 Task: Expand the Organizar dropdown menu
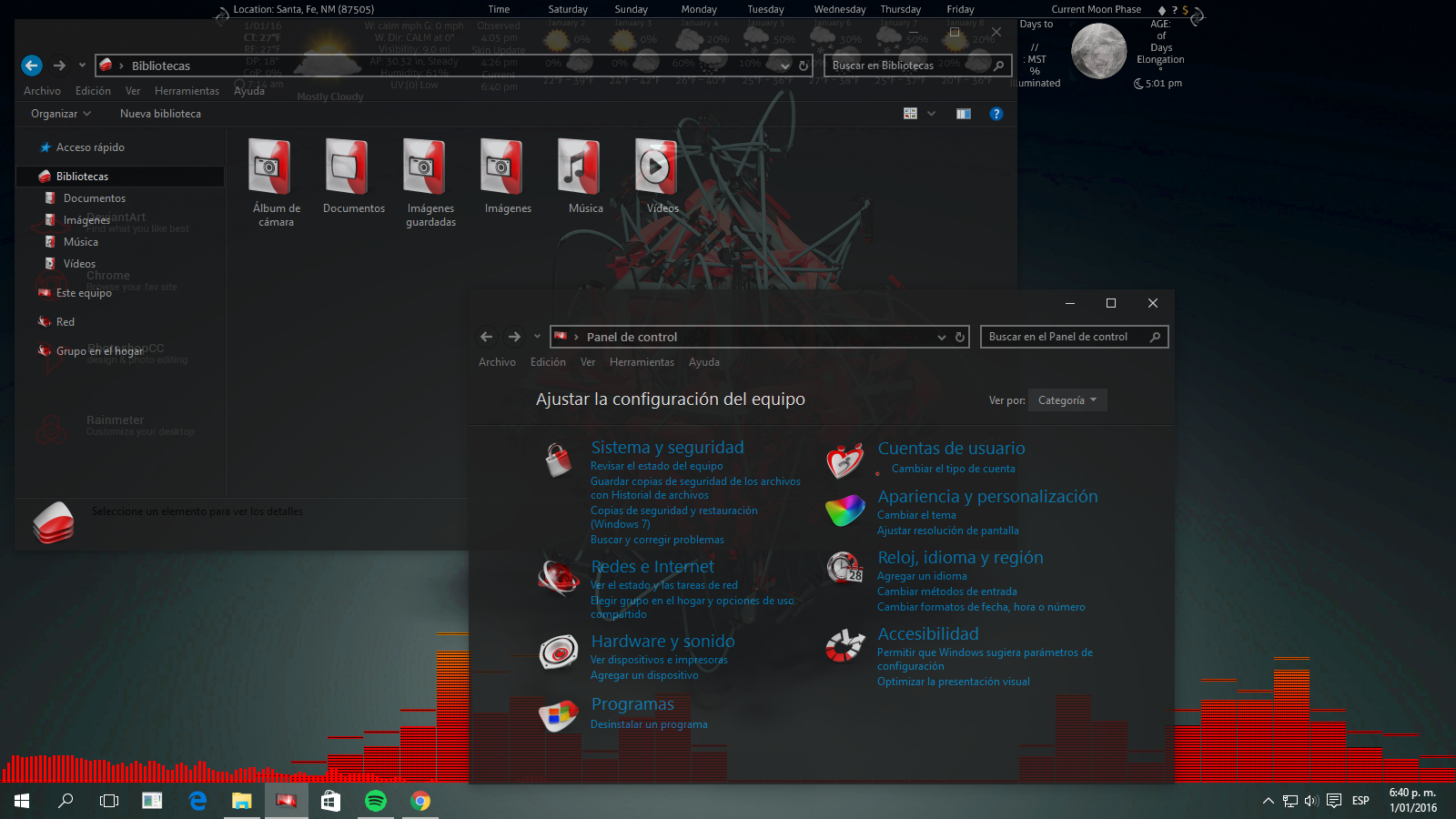click(x=60, y=114)
